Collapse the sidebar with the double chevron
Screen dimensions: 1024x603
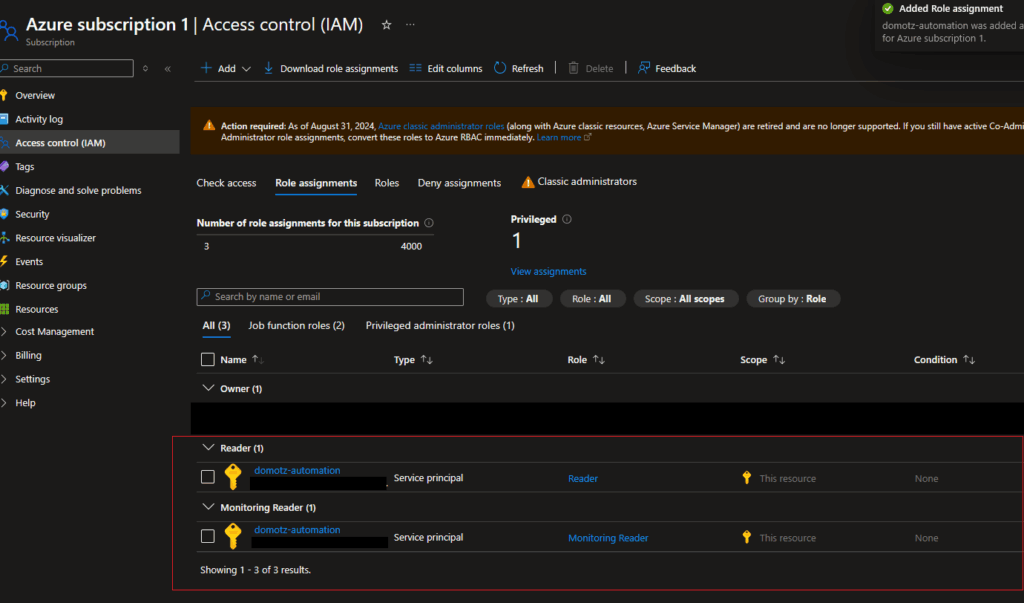[167, 69]
